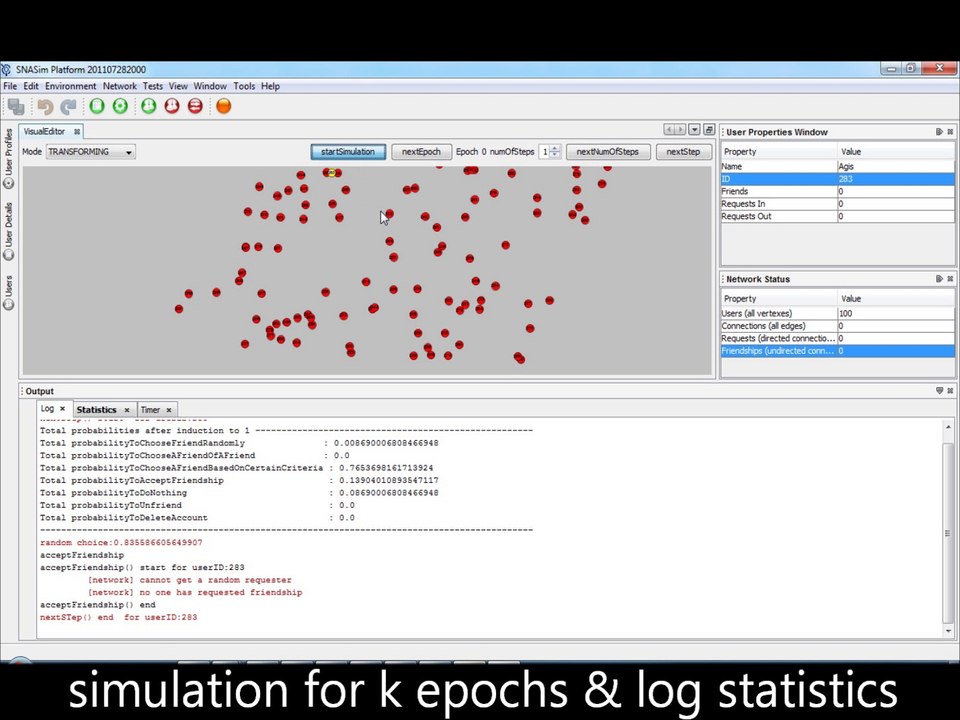Switch to the Statistics output tab
This screenshot has width=960, height=720.
click(96, 410)
